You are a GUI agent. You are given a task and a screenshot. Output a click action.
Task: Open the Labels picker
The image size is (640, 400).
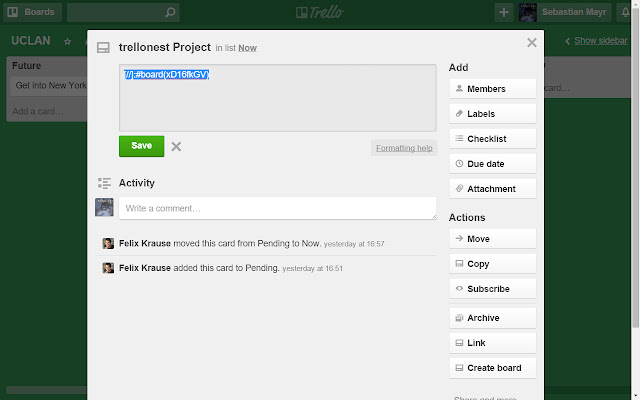pos(493,114)
